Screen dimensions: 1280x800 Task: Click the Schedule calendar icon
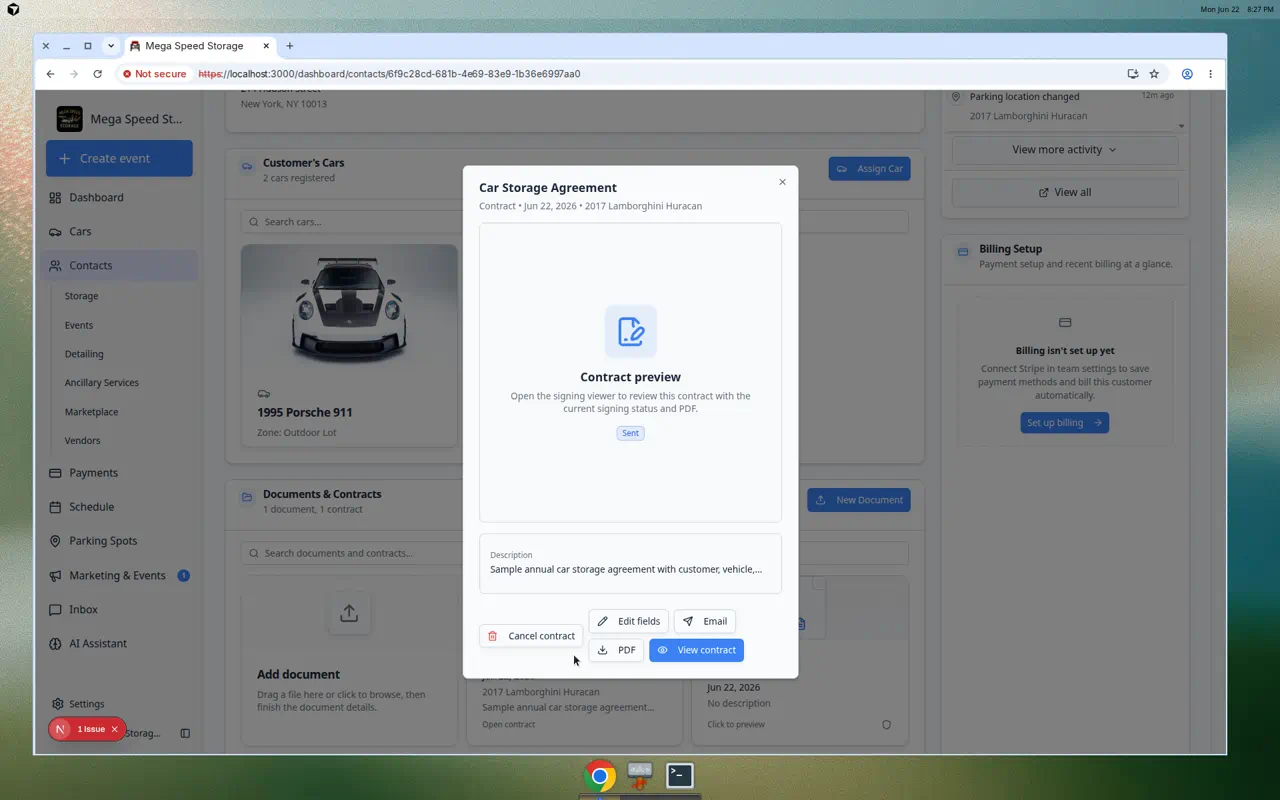[55, 507]
